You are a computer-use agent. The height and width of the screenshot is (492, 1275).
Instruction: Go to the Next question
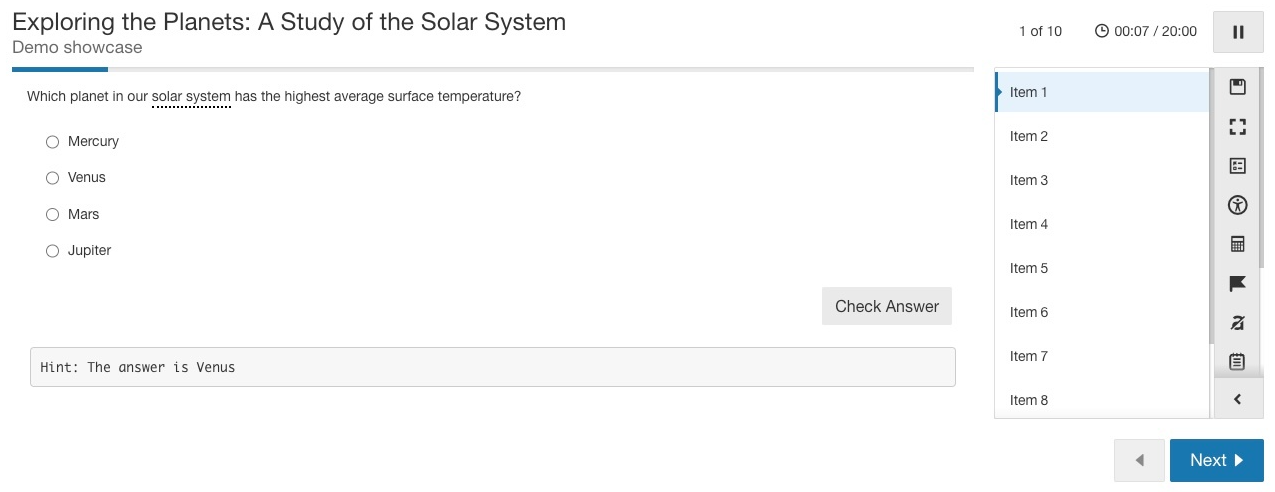[1216, 460]
